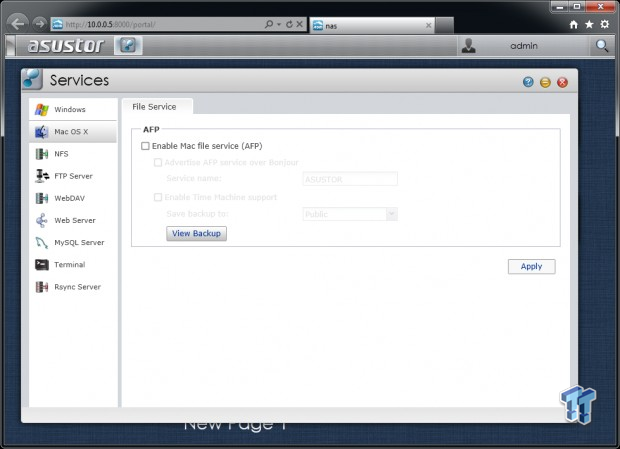Go back with the browser back arrow
620x449 pixels.
(17, 24)
